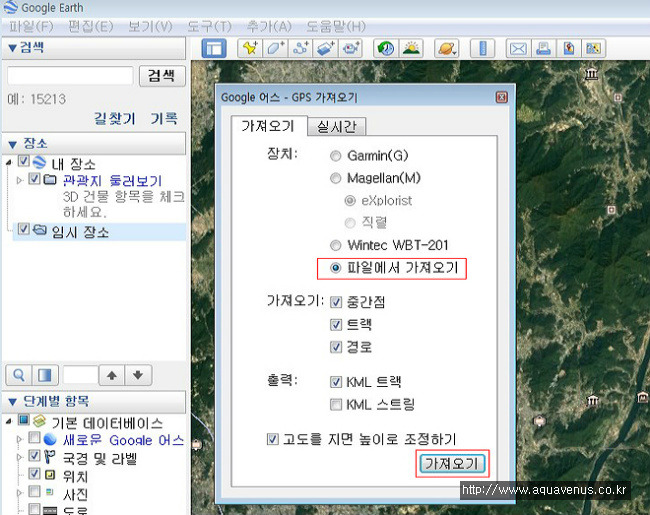Click the 내 장소 globe icon

point(39,162)
